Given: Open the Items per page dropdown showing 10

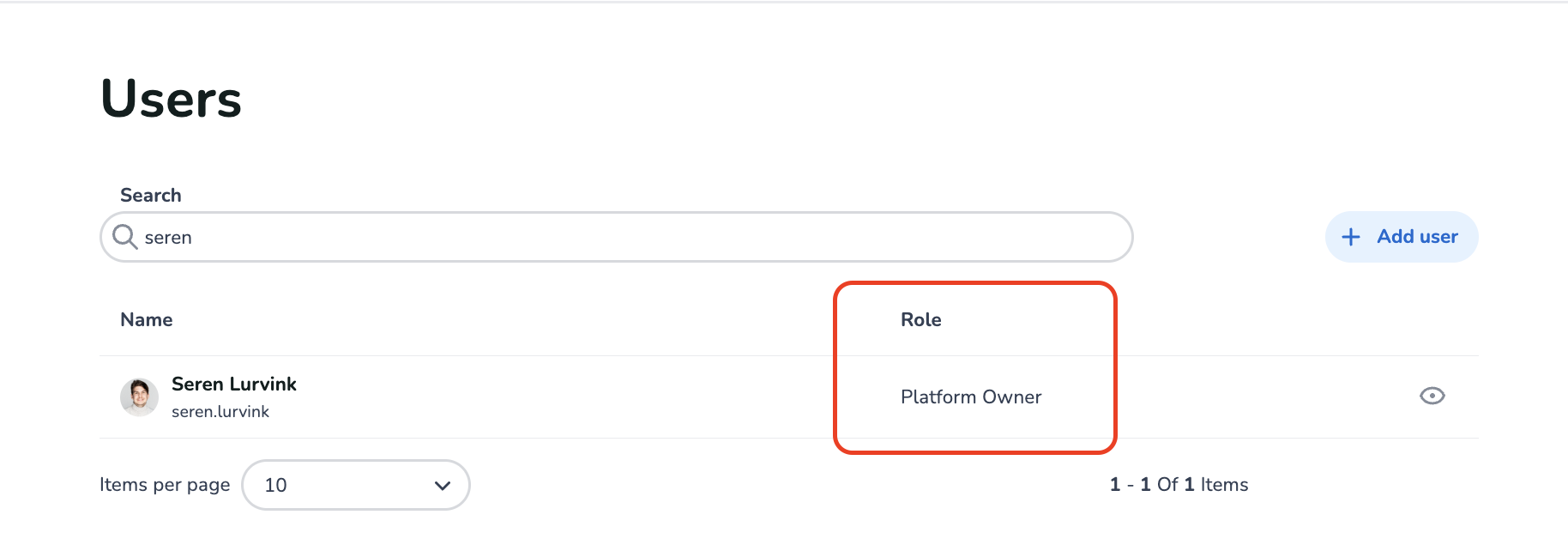Looking at the screenshot, I should pyautogui.click(x=355, y=485).
